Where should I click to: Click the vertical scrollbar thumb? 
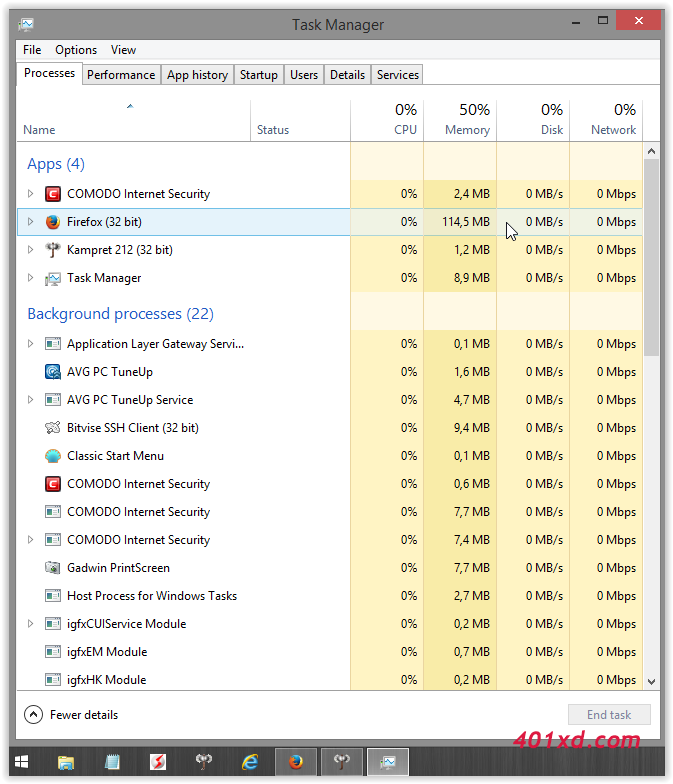[651, 258]
